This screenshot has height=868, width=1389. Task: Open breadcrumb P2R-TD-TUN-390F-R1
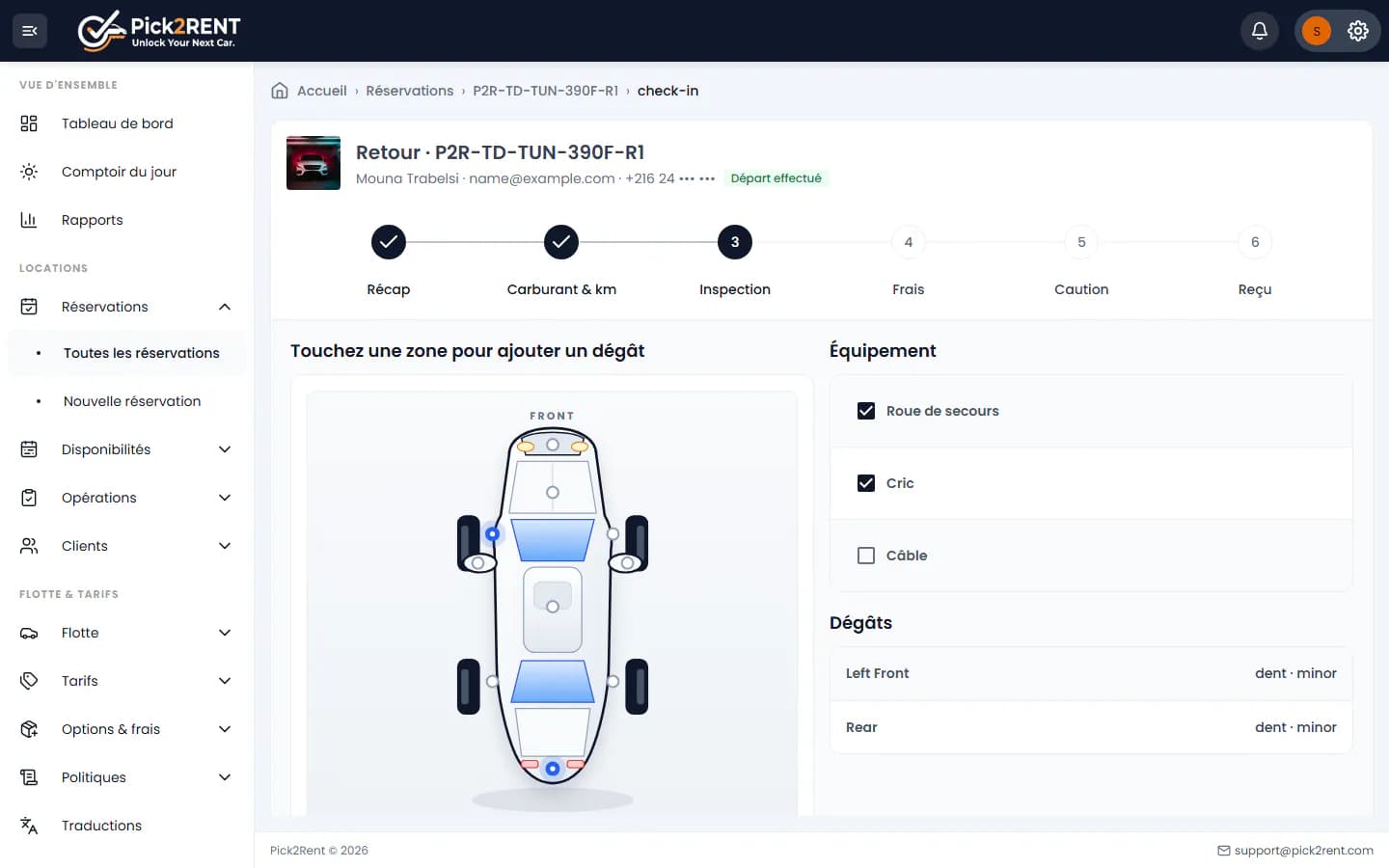[545, 91]
